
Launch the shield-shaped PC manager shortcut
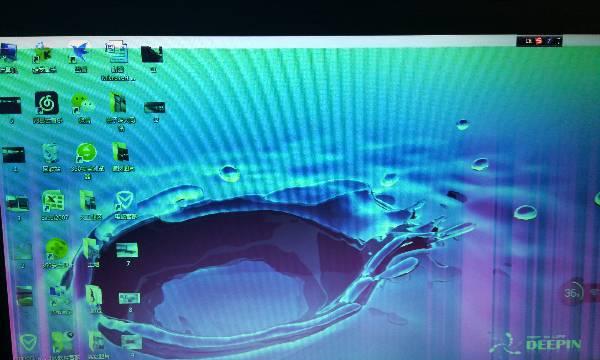(x=124, y=200)
